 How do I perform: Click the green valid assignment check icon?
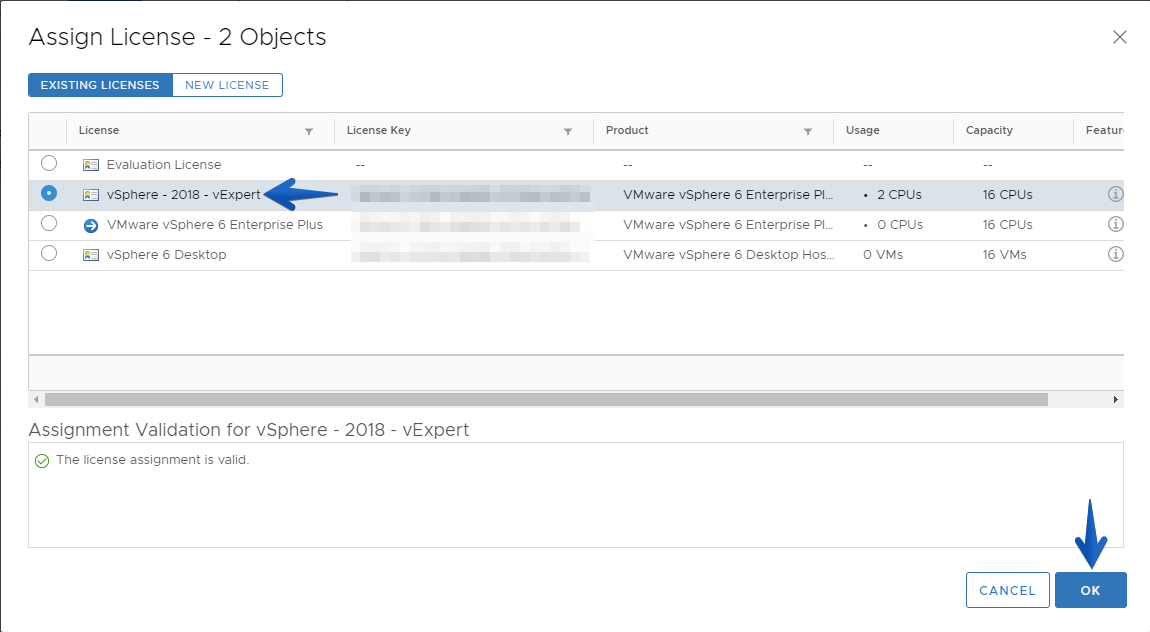click(42, 460)
